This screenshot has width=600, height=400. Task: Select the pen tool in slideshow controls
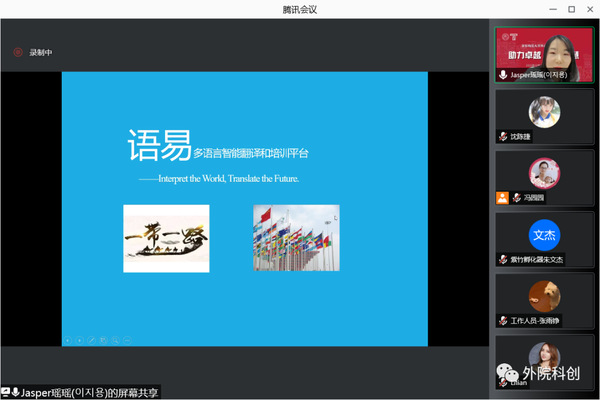tap(91, 340)
